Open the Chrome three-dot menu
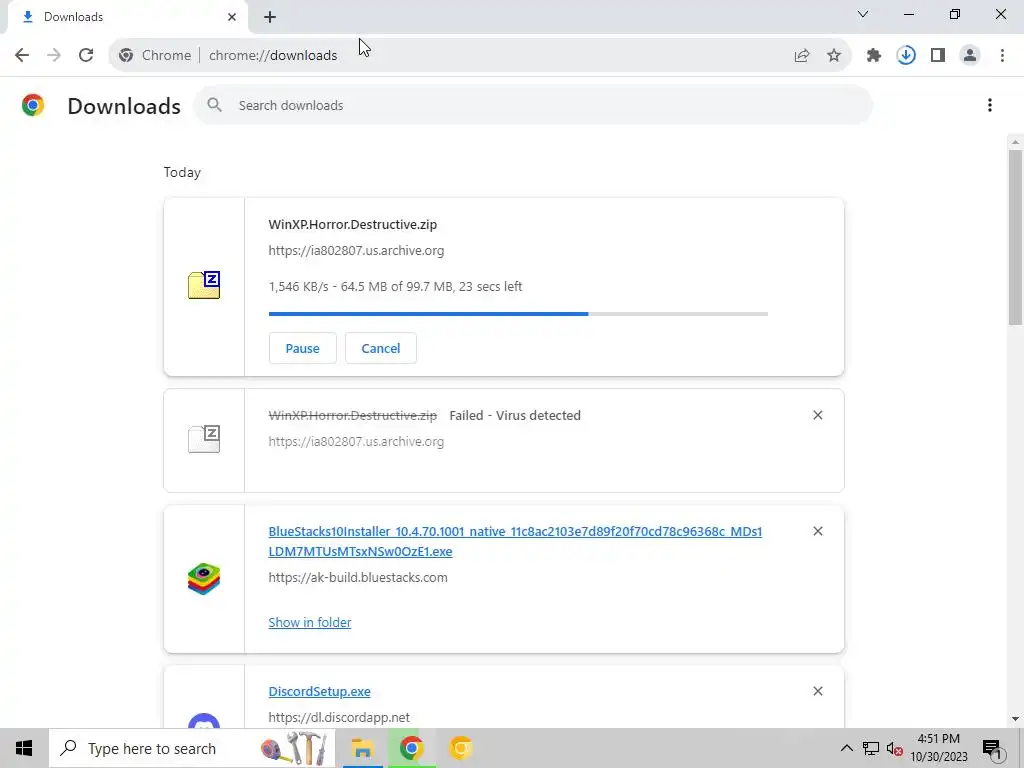Image resolution: width=1024 pixels, height=768 pixels. (x=1002, y=56)
